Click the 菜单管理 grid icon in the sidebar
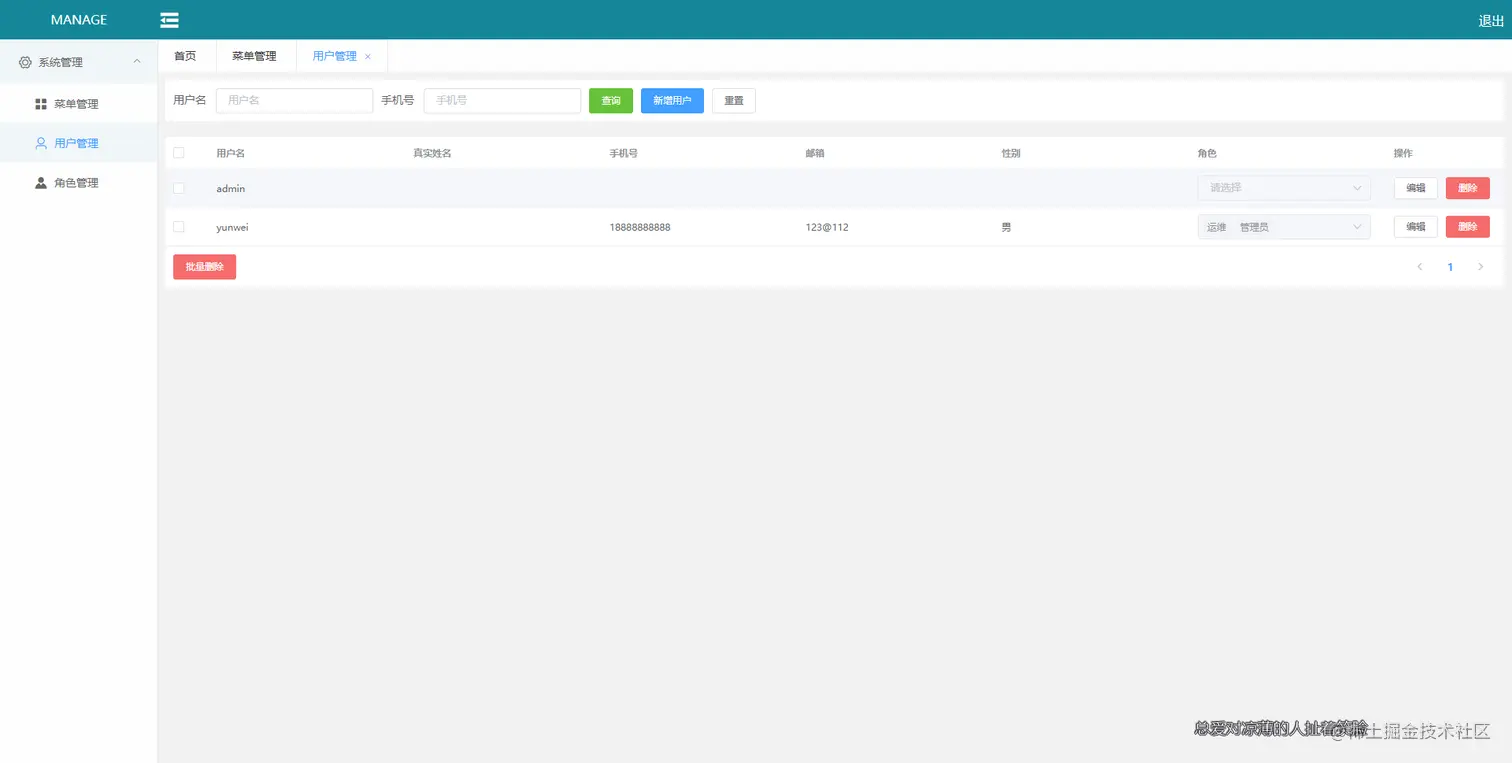 click(x=41, y=104)
